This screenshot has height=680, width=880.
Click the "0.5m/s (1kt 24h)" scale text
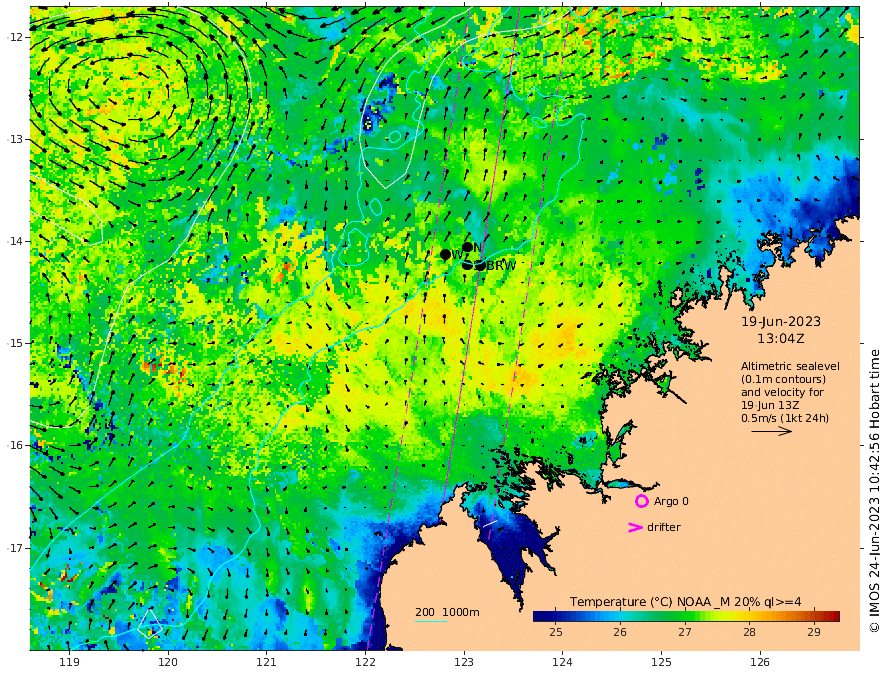[x=785, y=418]
